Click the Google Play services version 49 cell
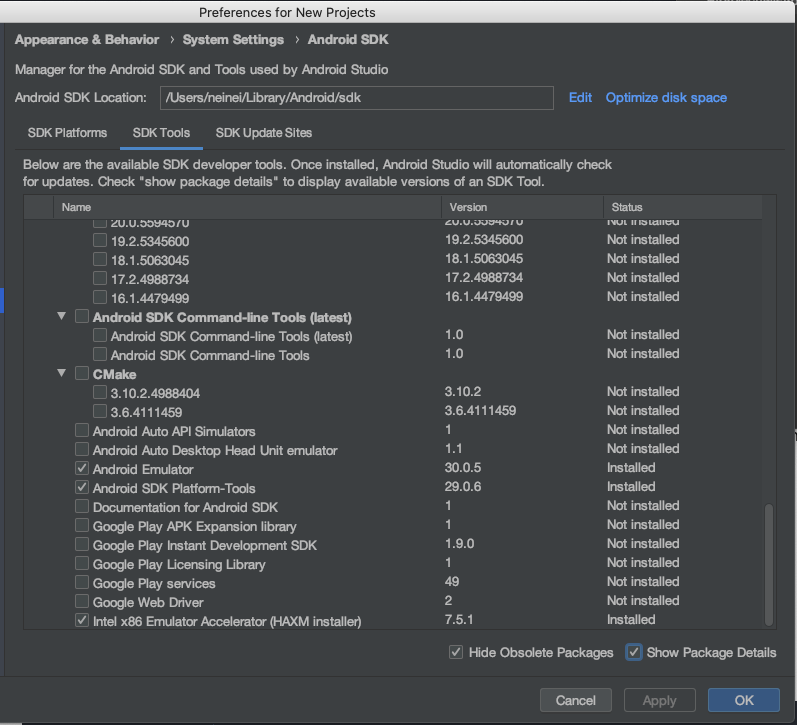 tap(452, 581)
